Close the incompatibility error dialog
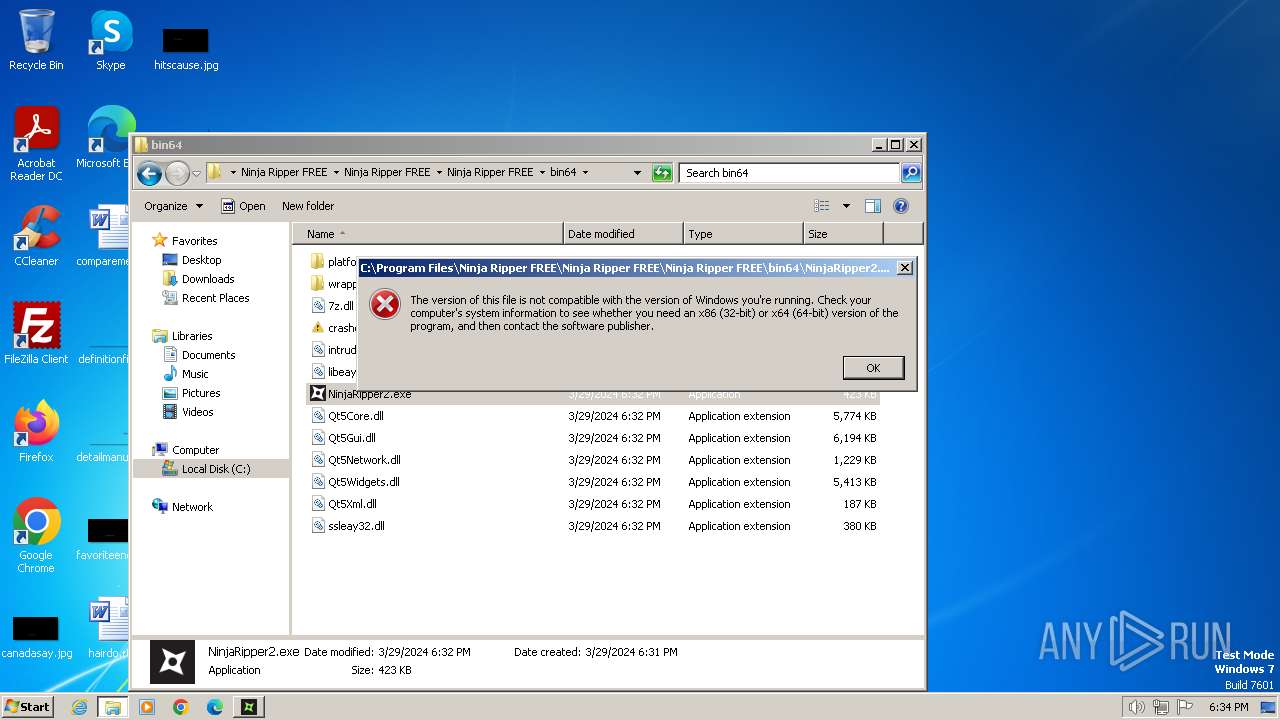Screen dimensions: 1280x720 904,268
